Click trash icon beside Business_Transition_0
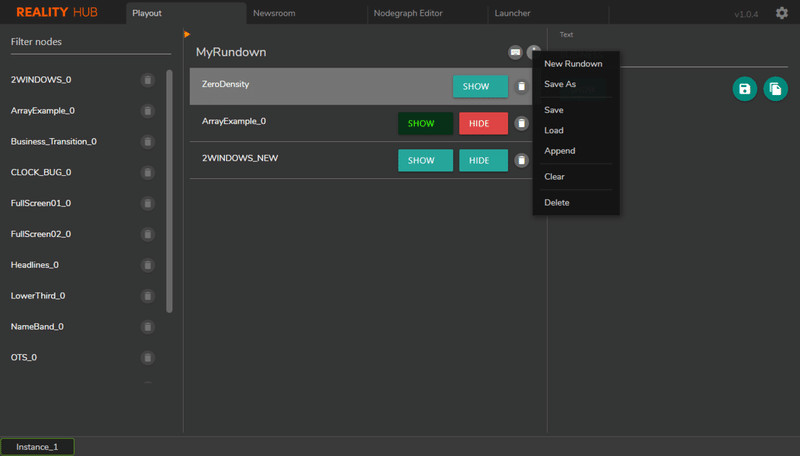The width and height of the screenshot is (800, 456). coord(147,142)
